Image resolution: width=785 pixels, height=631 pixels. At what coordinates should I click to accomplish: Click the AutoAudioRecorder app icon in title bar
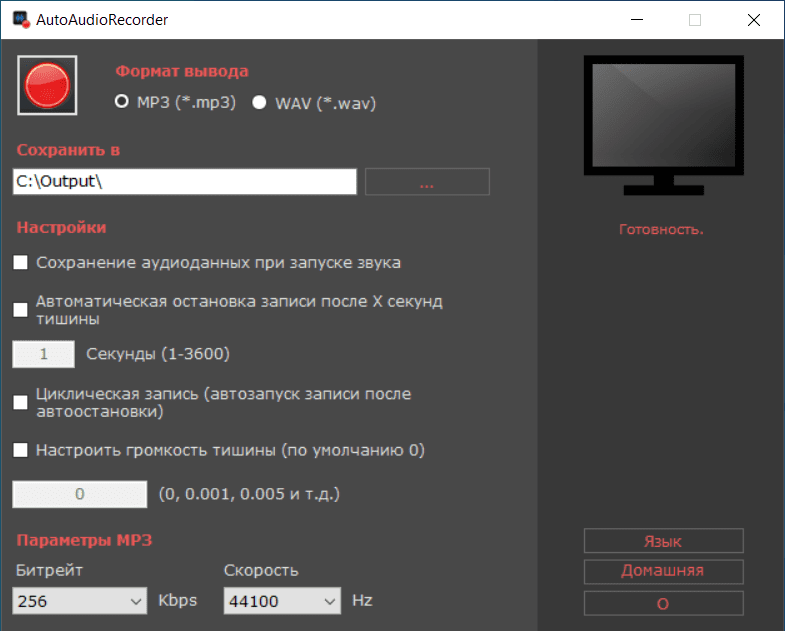click(21, 20)
